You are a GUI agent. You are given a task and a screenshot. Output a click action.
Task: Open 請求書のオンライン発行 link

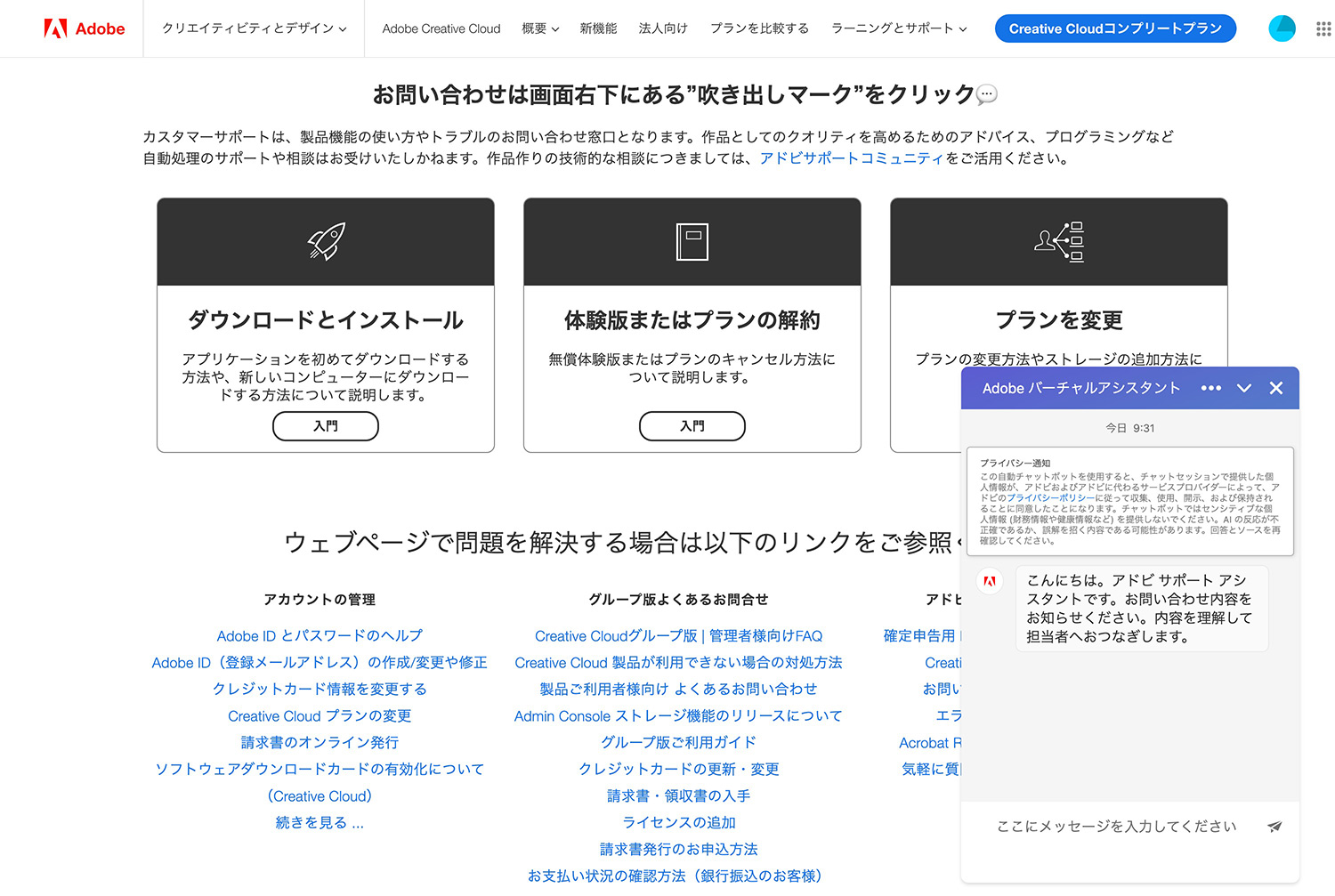click(x=320, y=743)
